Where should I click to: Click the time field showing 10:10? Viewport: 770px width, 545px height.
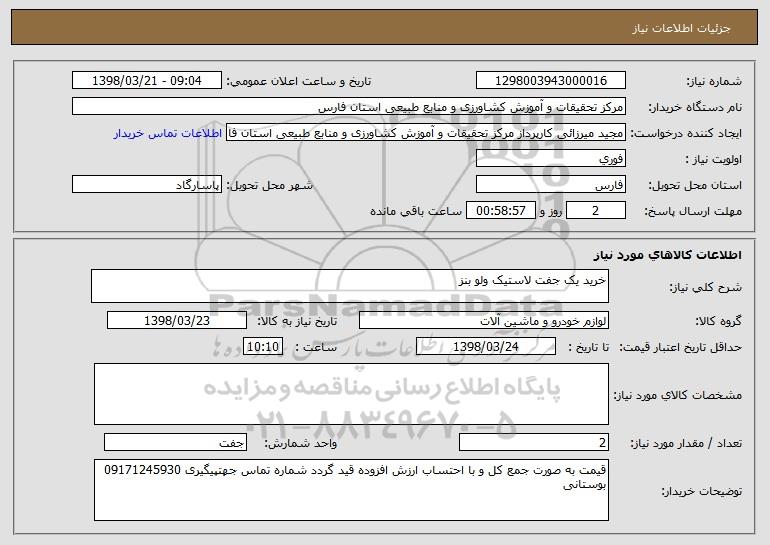point(263,347)
